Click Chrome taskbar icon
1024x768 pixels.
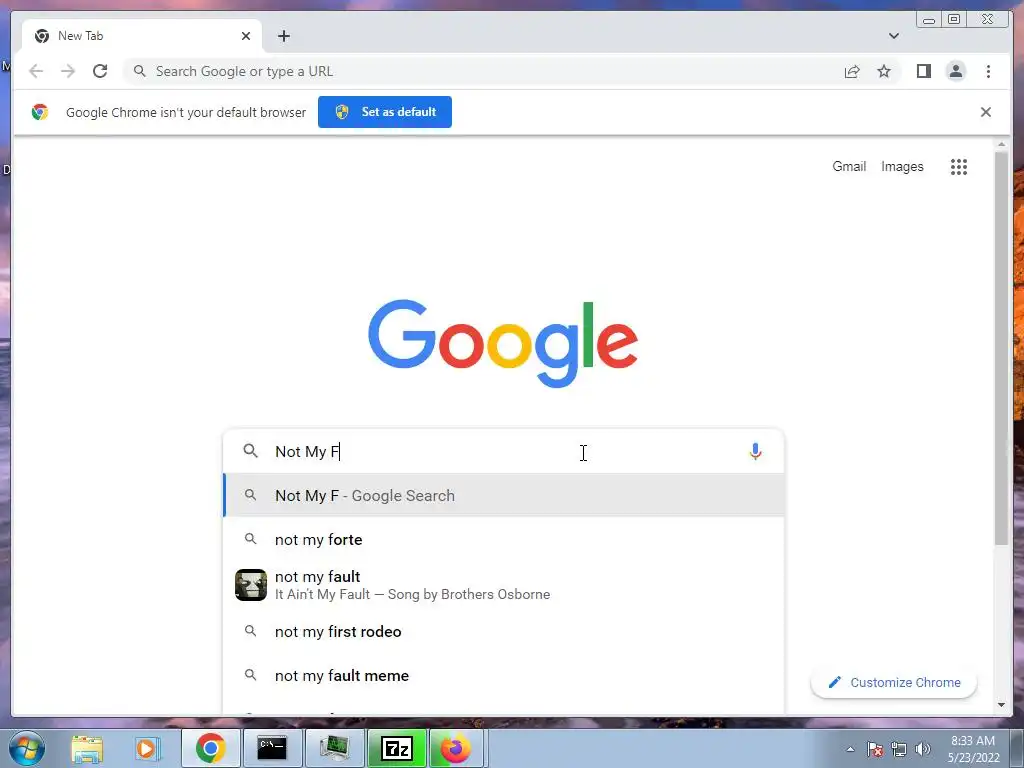click(210, 748)
